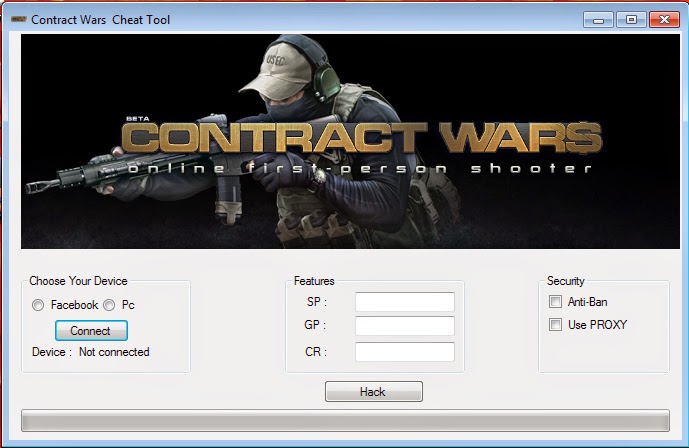Click the 'Device :' label
Image resolution: width=689 pixels, height=448 pixels.
pyautogui.click(x=52, y=352)
